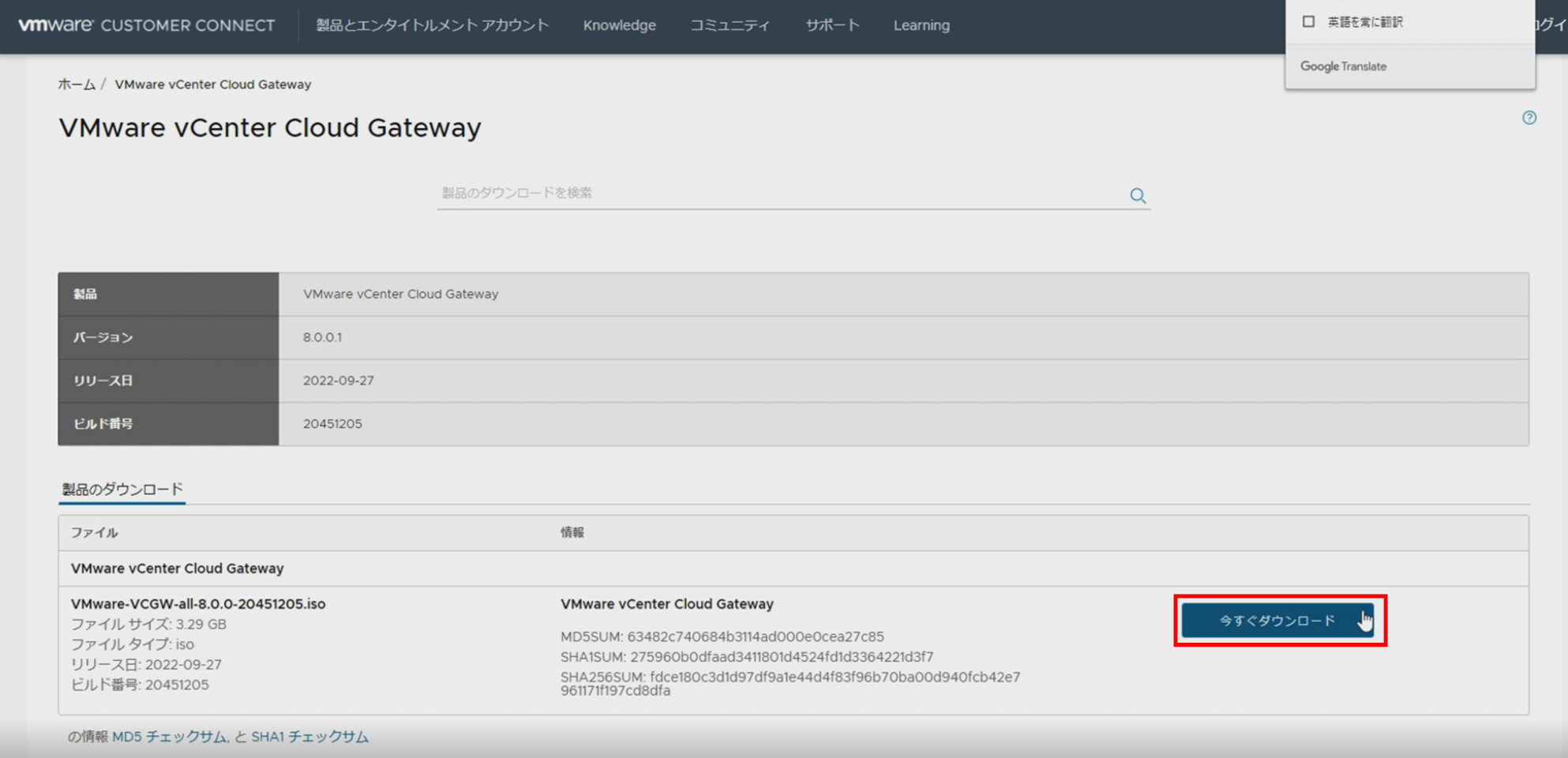Click the 情報 column header
The height and width of the screenshot is (758, 1568).
point(572,533)
